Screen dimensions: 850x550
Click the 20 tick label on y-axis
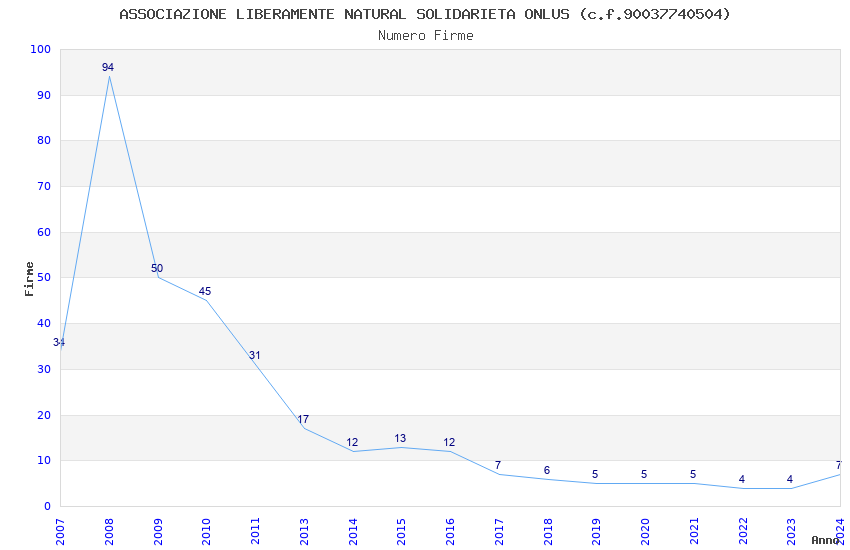click(x=44, y=415)
